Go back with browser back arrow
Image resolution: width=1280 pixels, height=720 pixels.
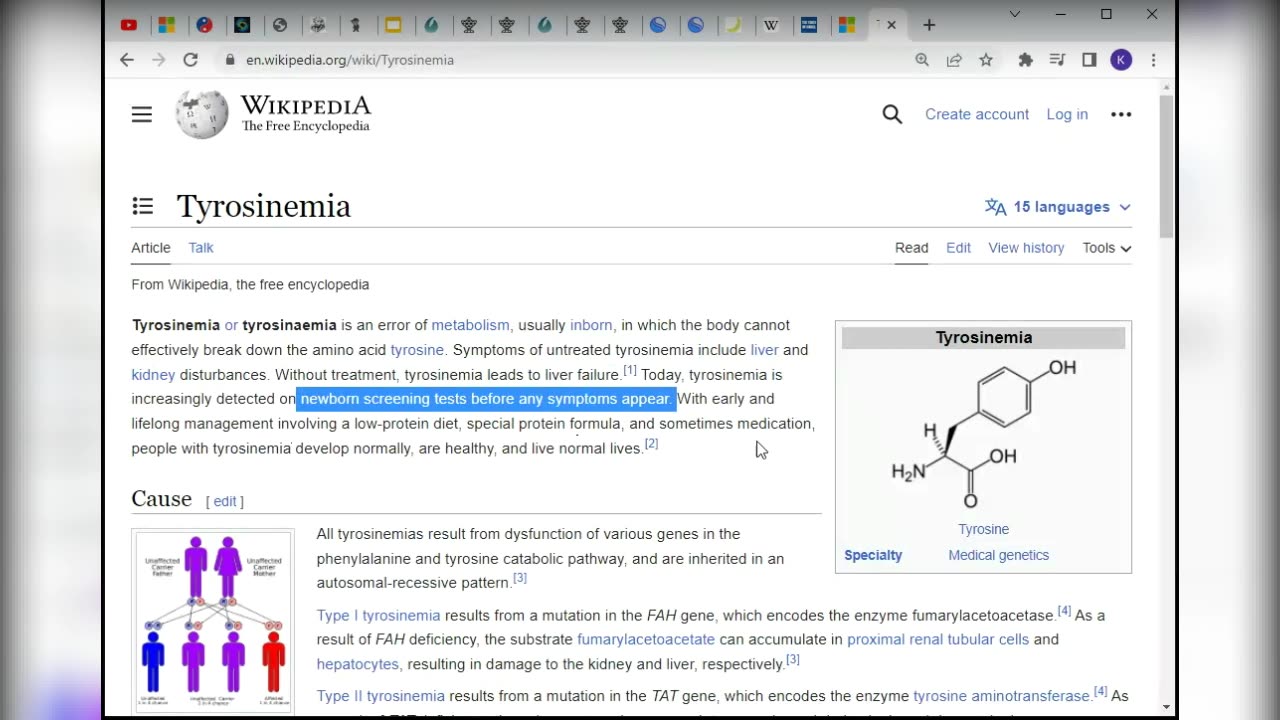pos(127,60)
